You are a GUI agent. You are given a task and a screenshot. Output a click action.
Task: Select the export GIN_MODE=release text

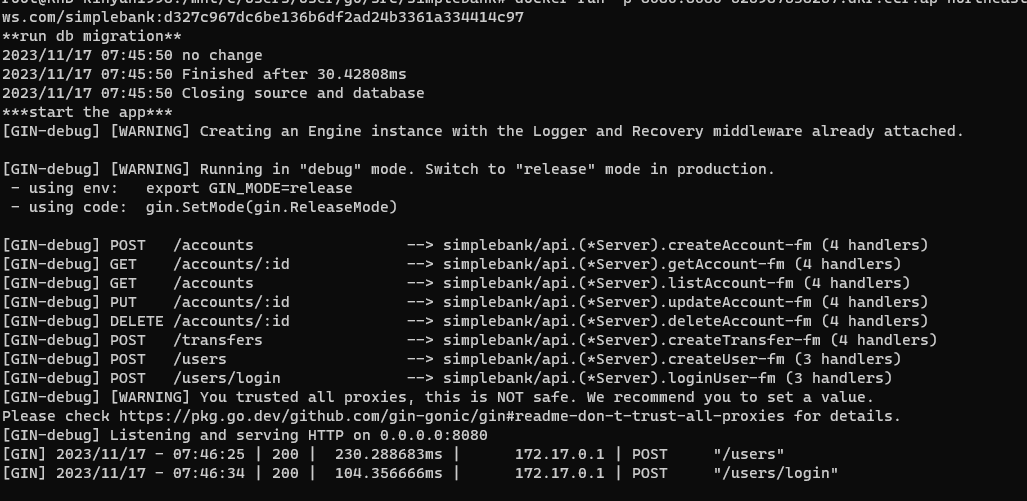[249, 189]
